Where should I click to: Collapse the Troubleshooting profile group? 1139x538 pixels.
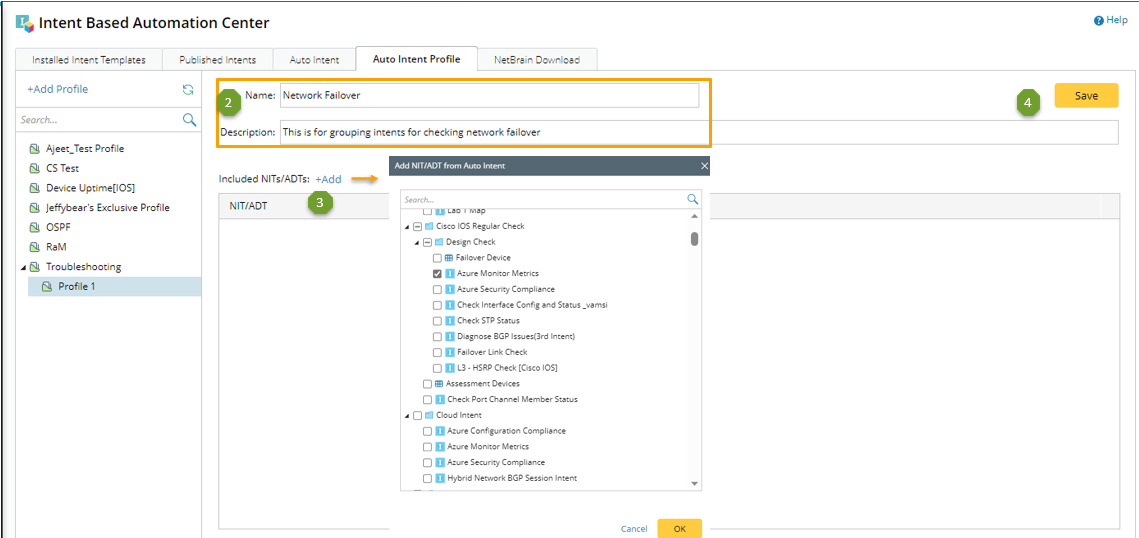(23, 267)
